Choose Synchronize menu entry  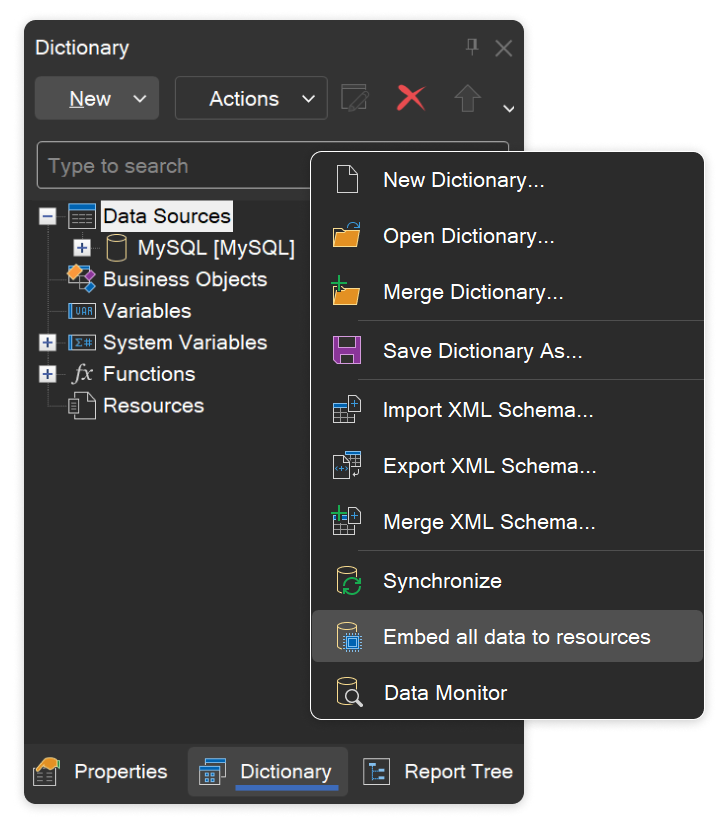tap(507, 581)
